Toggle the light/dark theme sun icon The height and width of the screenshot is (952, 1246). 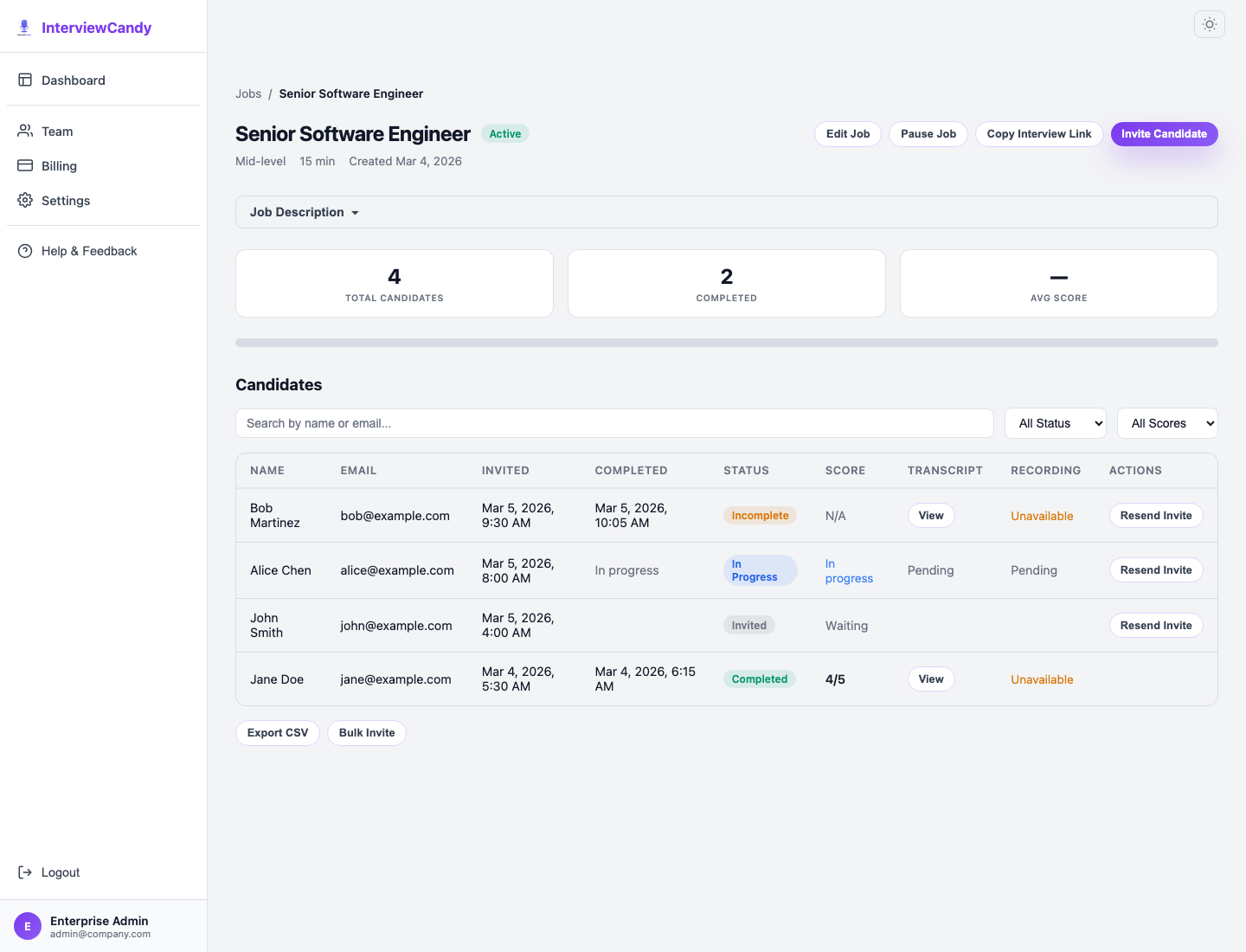(1210, 24)
